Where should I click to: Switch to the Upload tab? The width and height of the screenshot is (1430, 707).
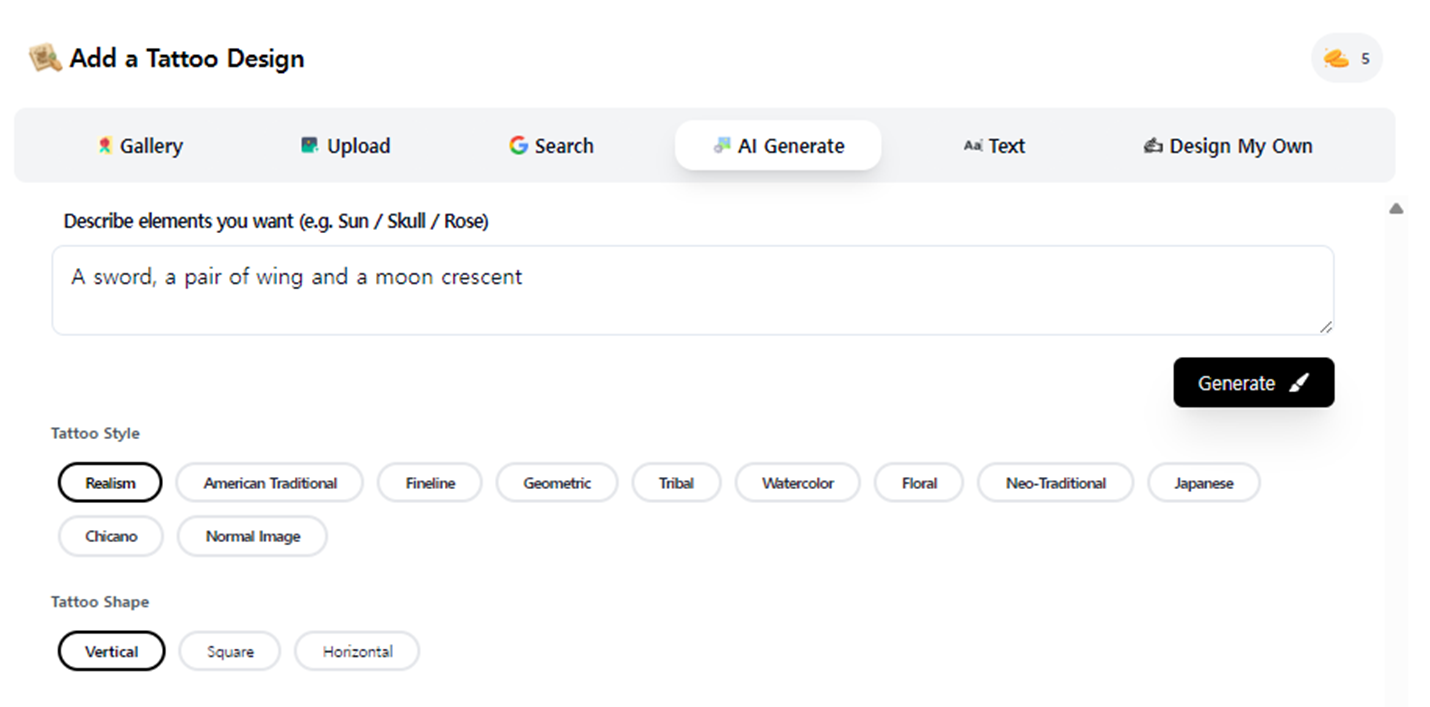(x=345, y=146)
